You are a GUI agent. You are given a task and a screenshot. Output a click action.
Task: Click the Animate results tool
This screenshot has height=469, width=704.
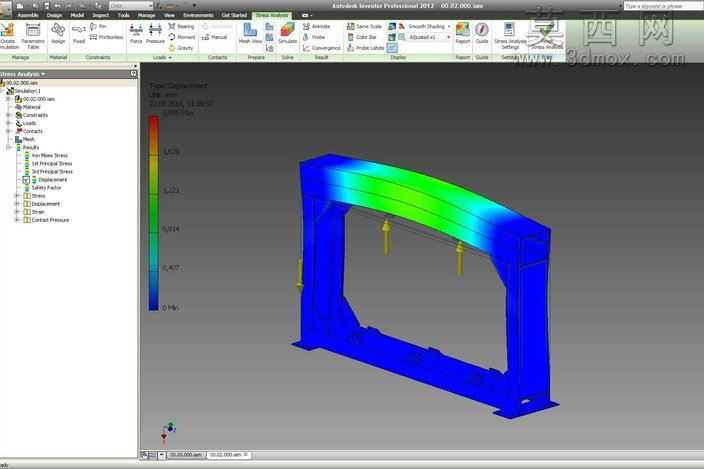(x=317, y=26)
